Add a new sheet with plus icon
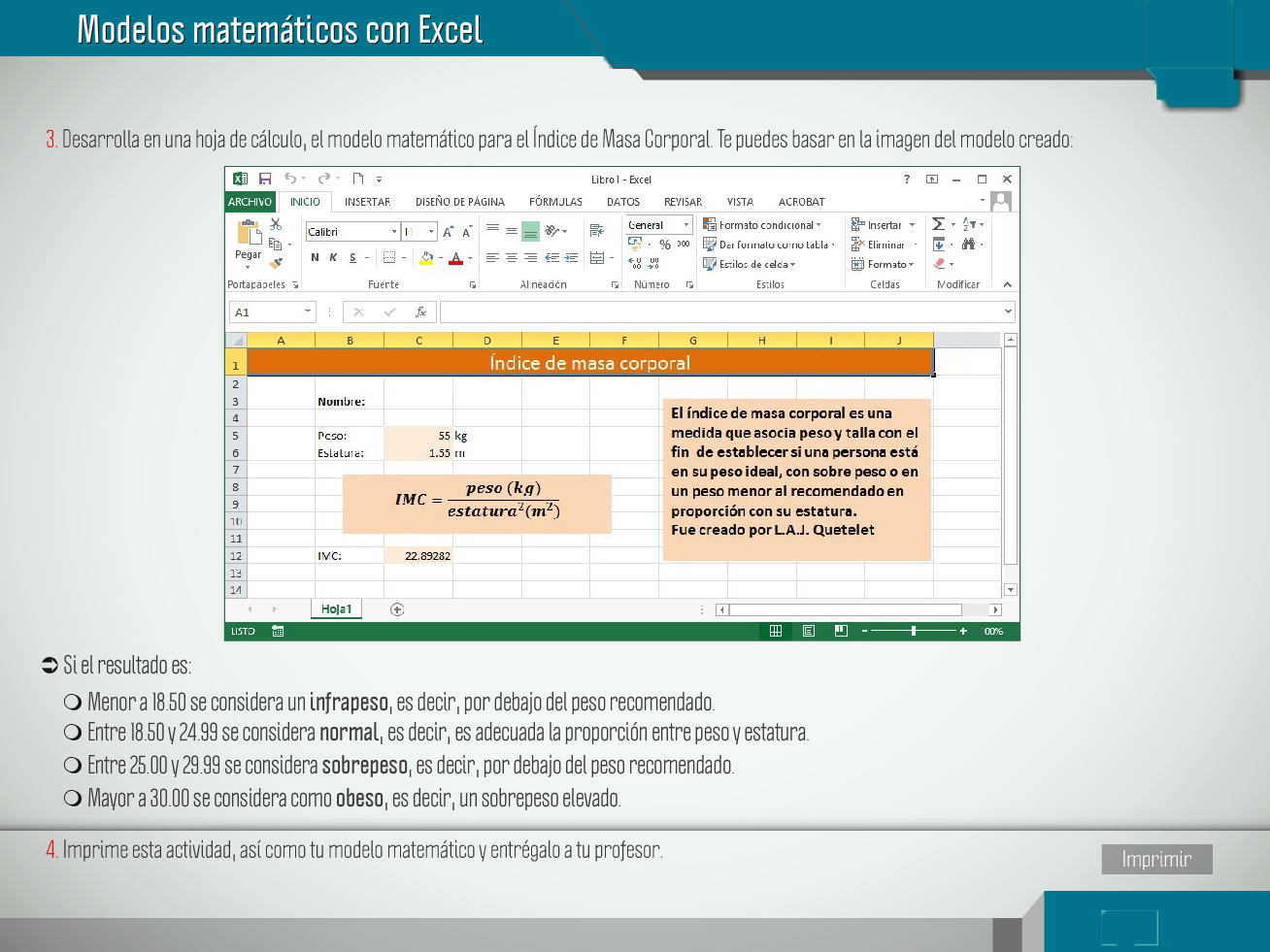The image size is (1270, 952). pos(397,609)
